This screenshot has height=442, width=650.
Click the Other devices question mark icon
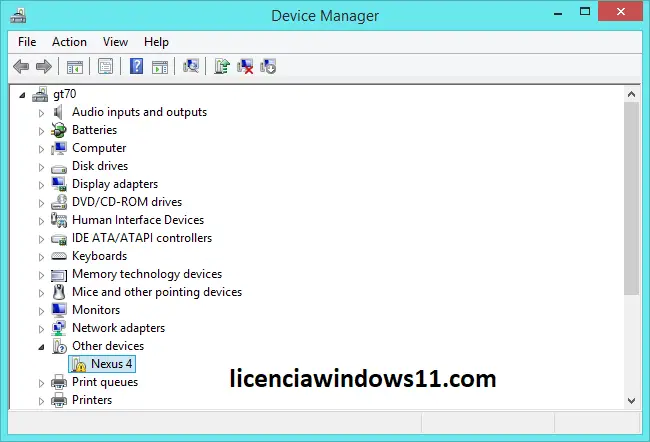coord(59,346)
